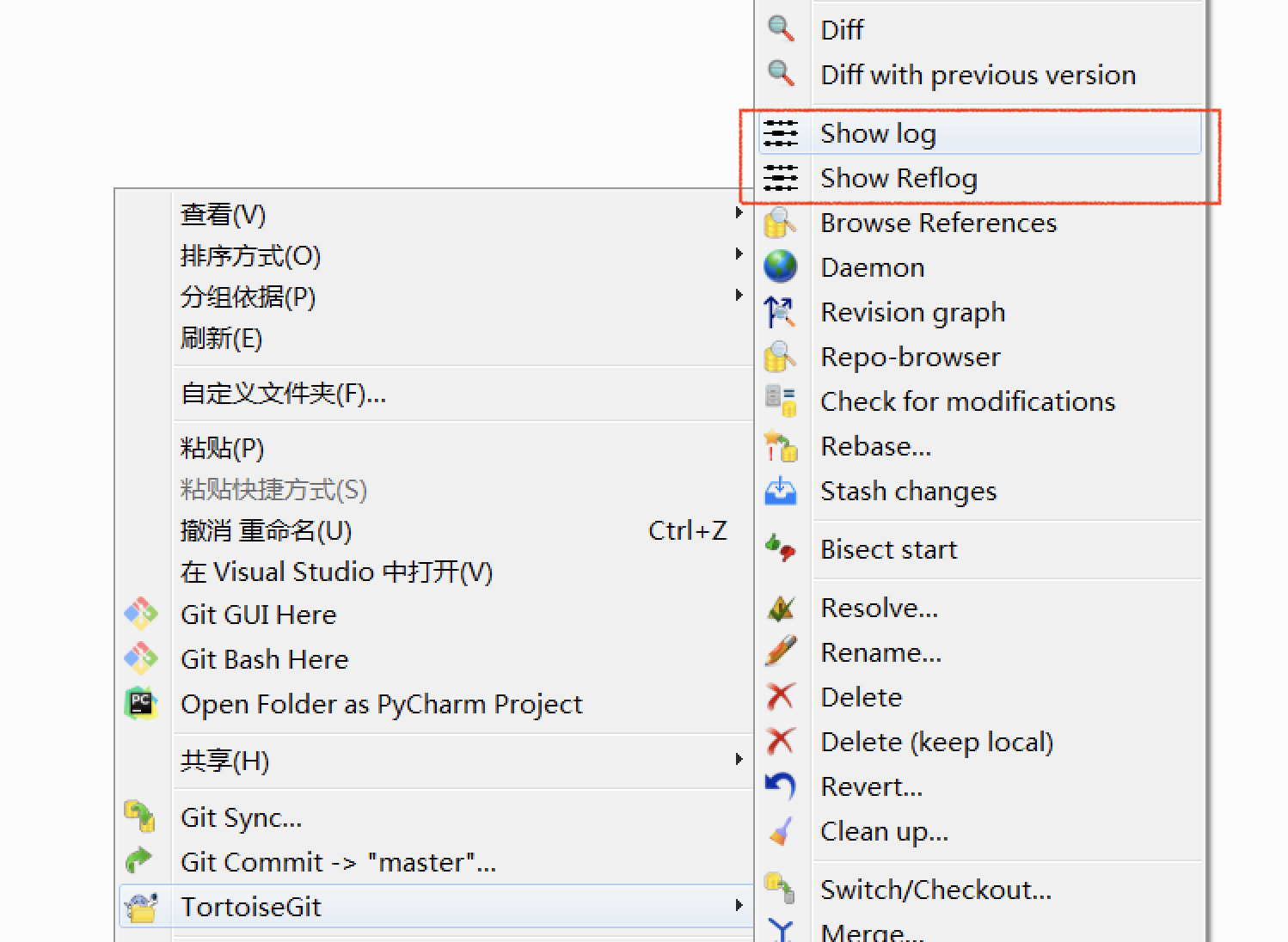Click the Stash changes tray icon
Screen dimensions: 1288x942
pyautogui.click(x=781, y=491)
